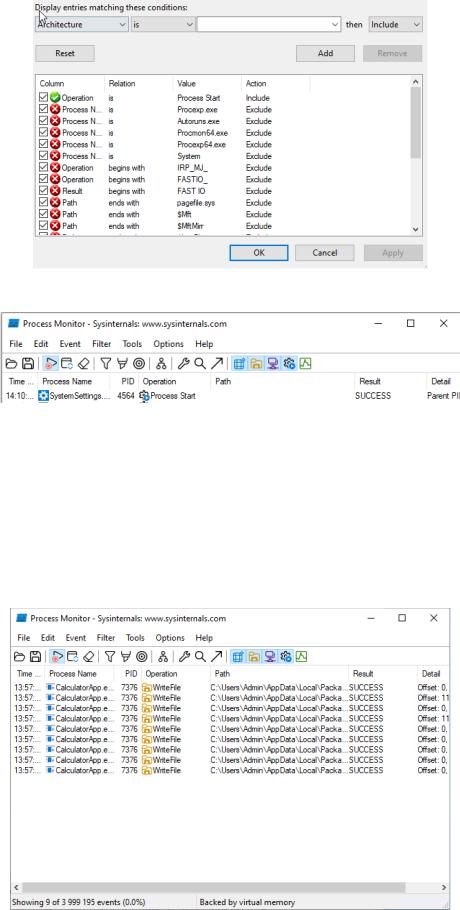Click target crosshair icon in SystemSettings Process Monitor window
This screenshot has width=460, height=910.
[x=139, y=364]
